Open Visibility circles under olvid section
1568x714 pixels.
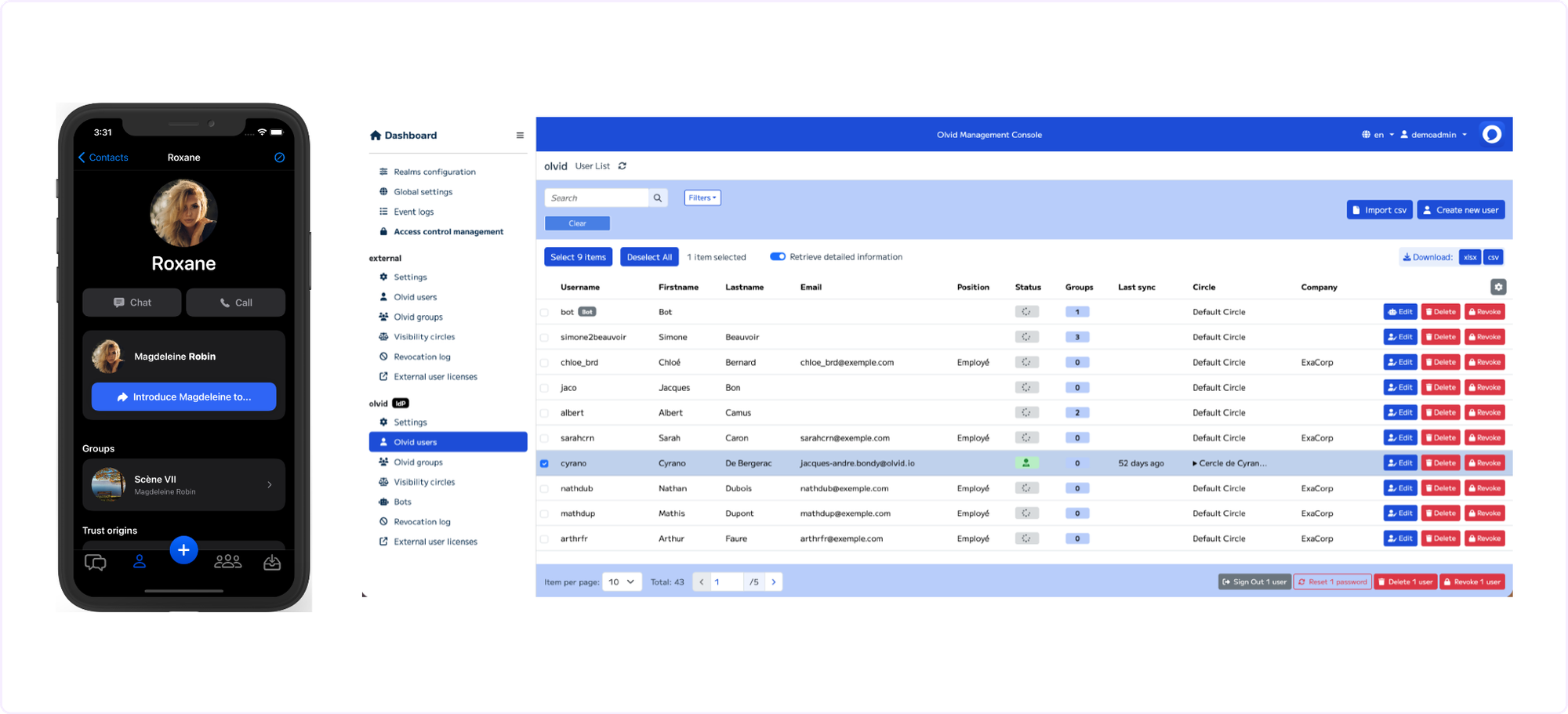point(424,482)
